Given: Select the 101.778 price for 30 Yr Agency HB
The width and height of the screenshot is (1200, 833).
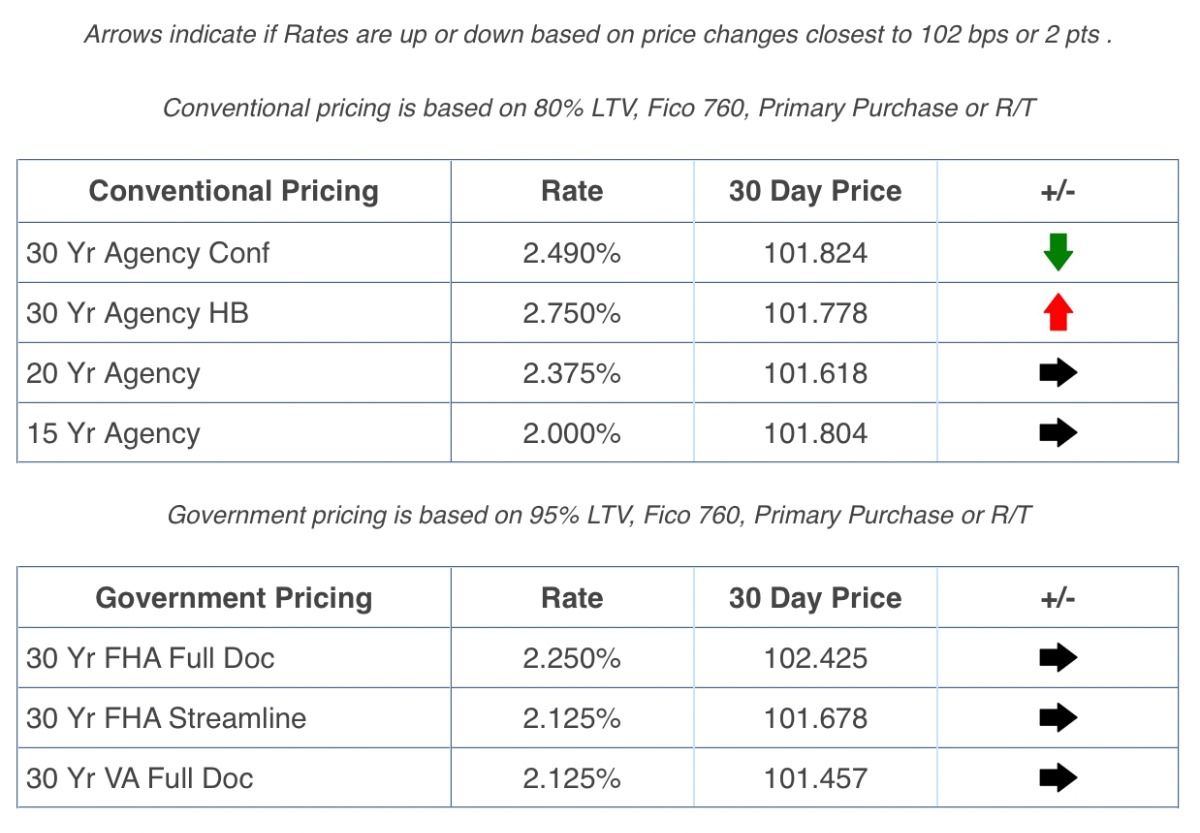Looking at the screenshot, I should (x=815, y=313).
